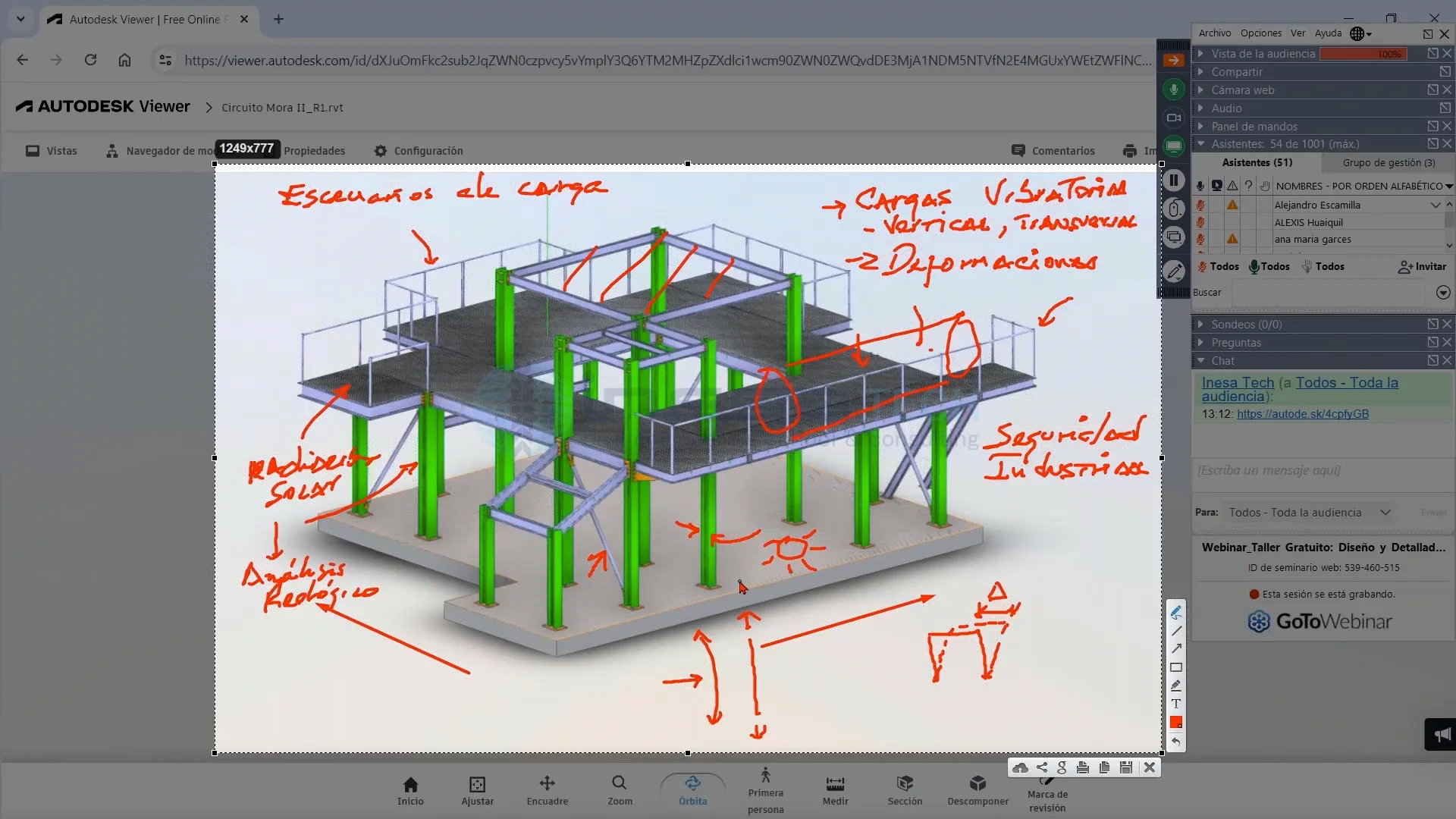
Task: Select the Lightshot marker highlighter tool
Action: click(1175, 686)
